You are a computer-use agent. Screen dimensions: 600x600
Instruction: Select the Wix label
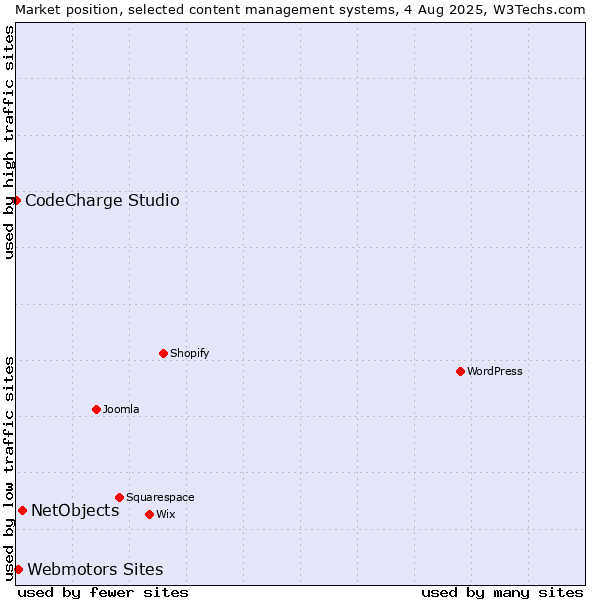166,514
